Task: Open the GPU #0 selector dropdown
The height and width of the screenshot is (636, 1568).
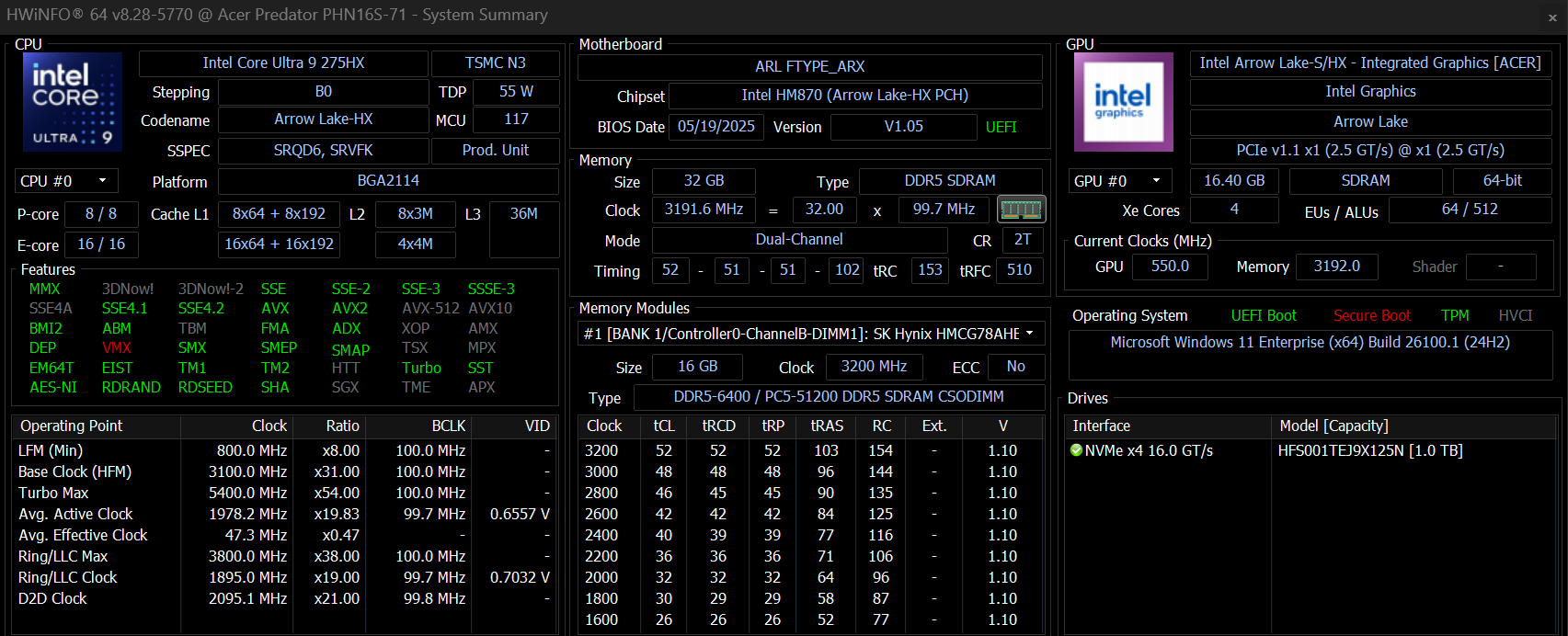Action: tap(1120, 181)
